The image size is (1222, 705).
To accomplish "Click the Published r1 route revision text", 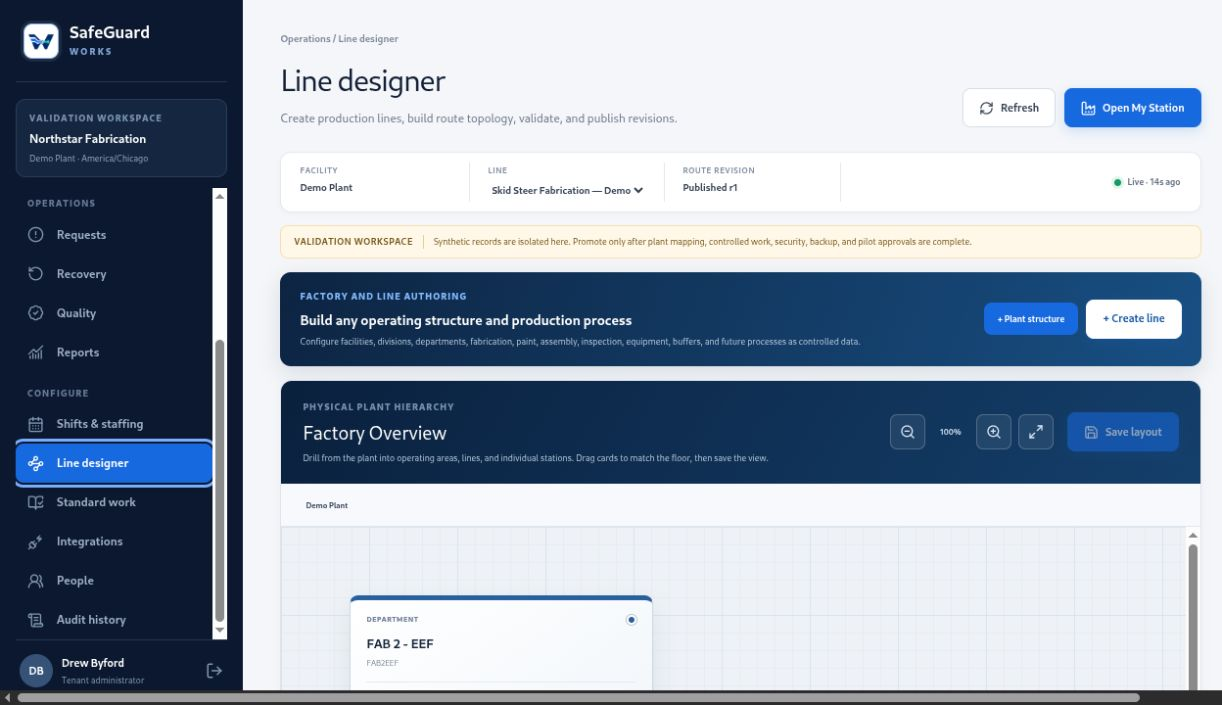I will point(710,188).
